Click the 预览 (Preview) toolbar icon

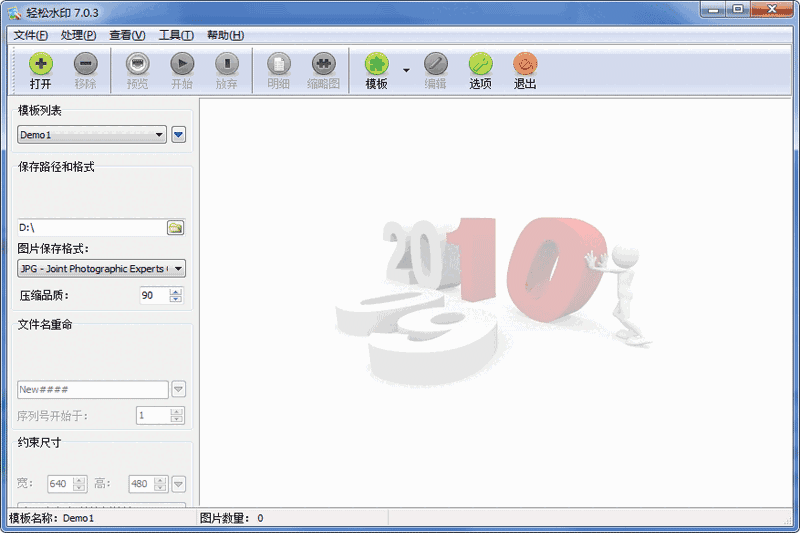pos(137,64)
